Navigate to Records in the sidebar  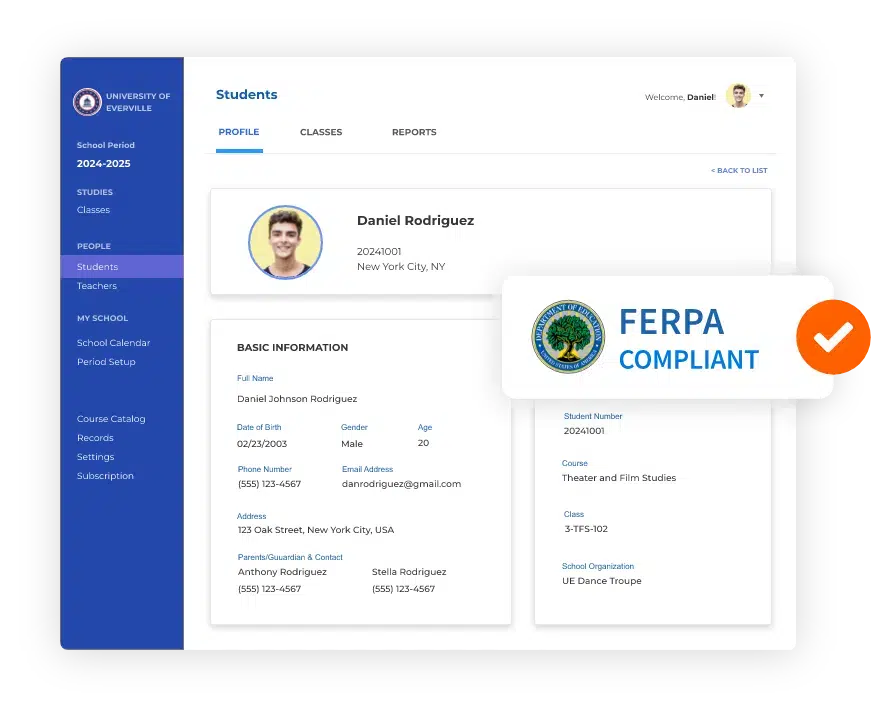click(x=95, y=437)
